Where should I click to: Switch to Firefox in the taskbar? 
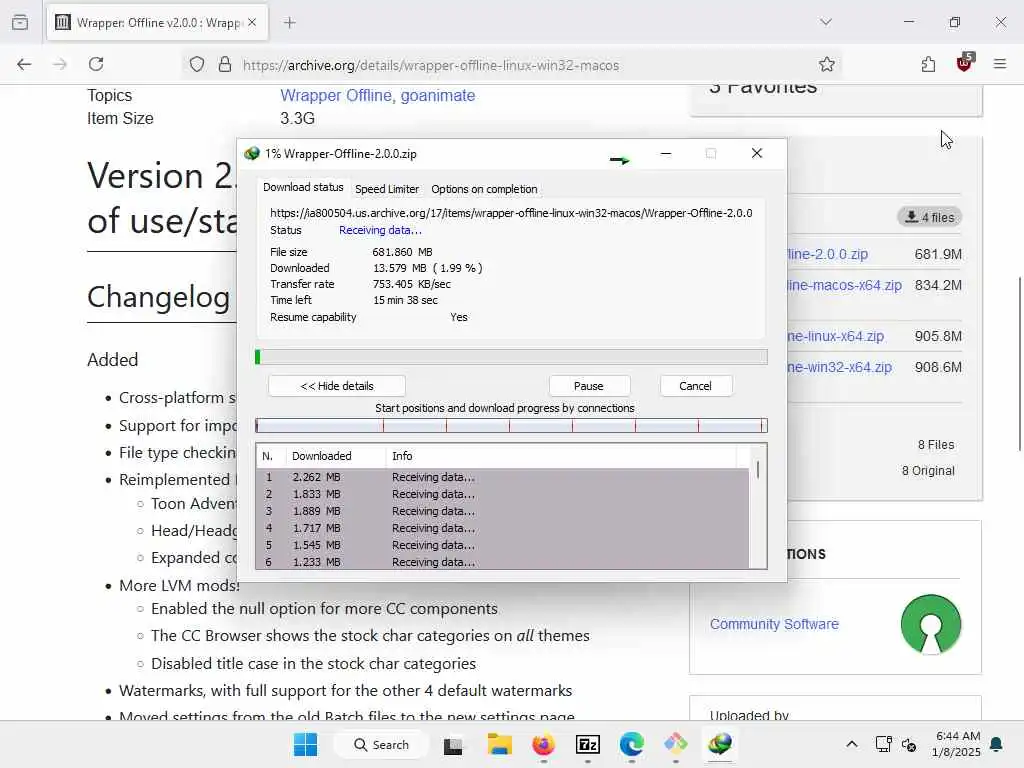543,744
